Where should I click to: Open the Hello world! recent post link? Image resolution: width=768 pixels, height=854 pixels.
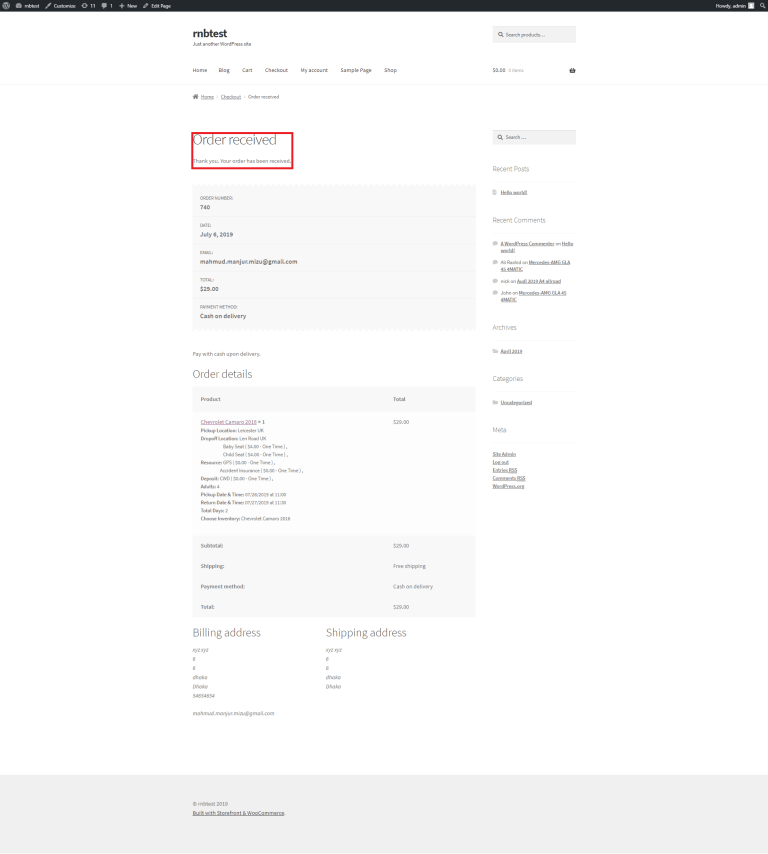pos(514,192)
